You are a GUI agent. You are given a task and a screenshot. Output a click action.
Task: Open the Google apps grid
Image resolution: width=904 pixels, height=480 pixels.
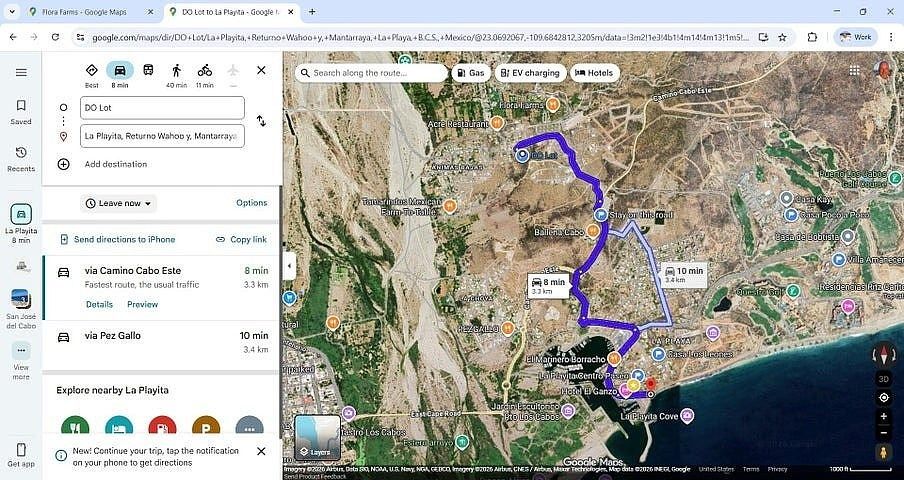[x=854, y=70]
